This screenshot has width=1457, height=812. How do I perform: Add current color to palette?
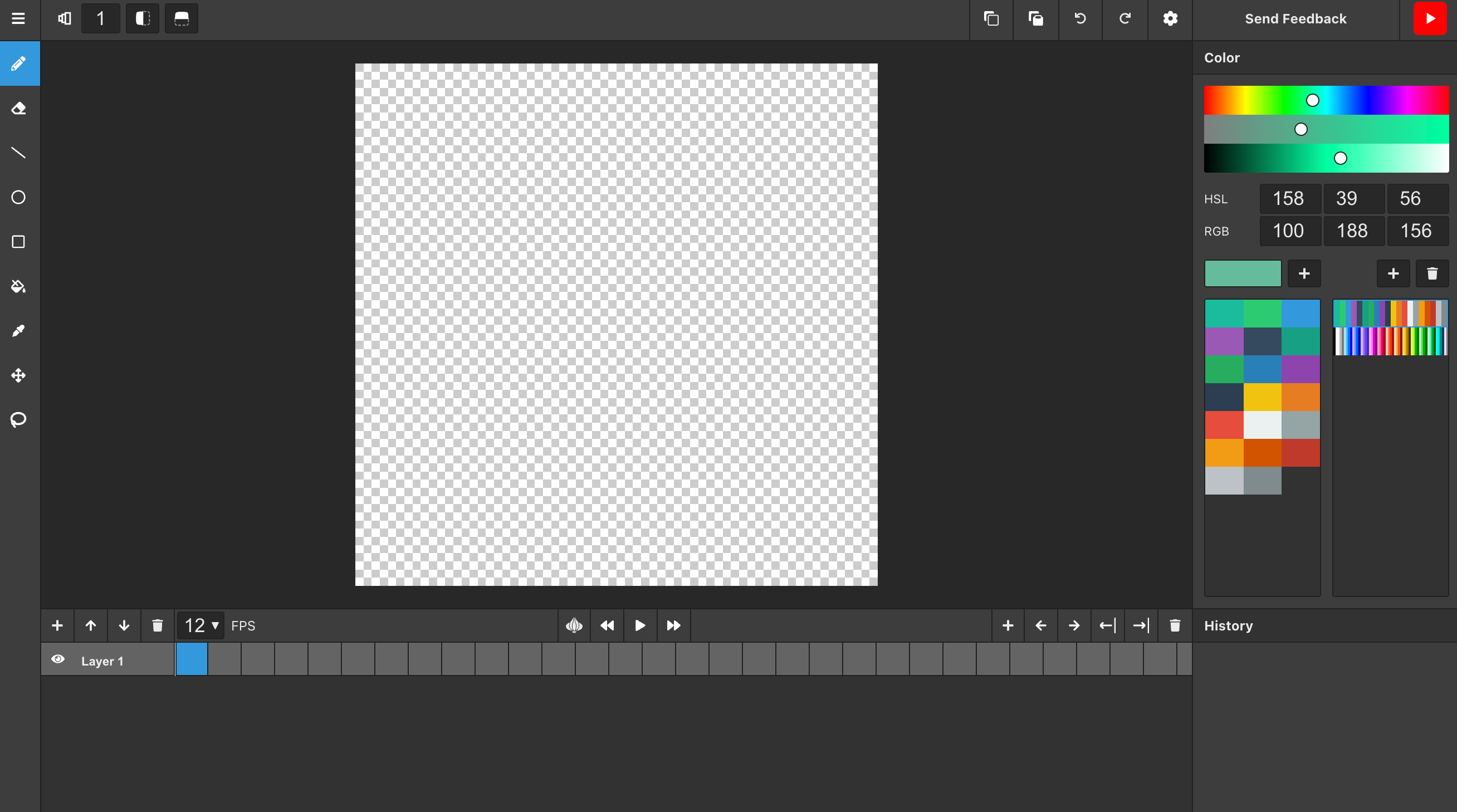1304,273
